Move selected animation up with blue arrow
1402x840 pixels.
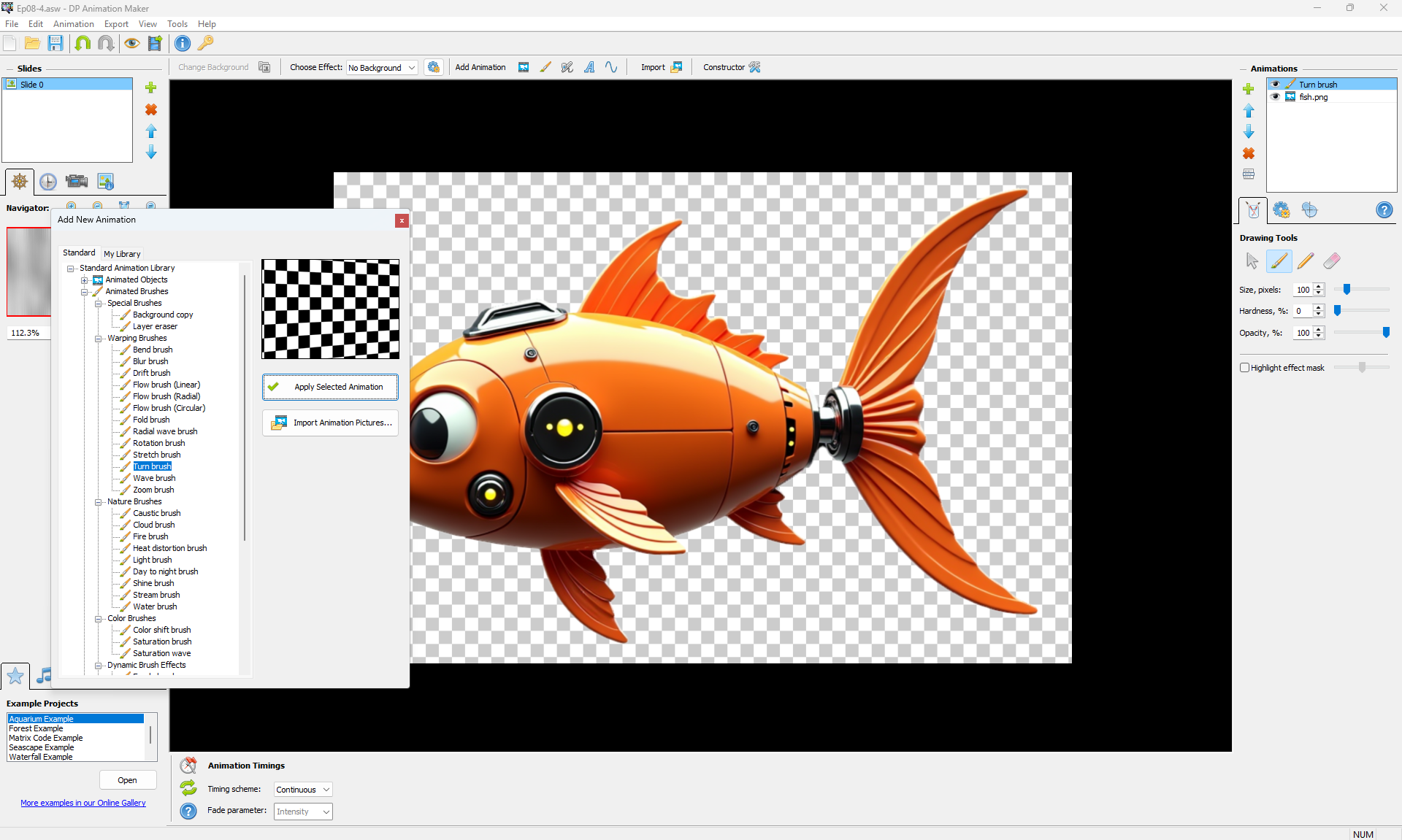1249,111
